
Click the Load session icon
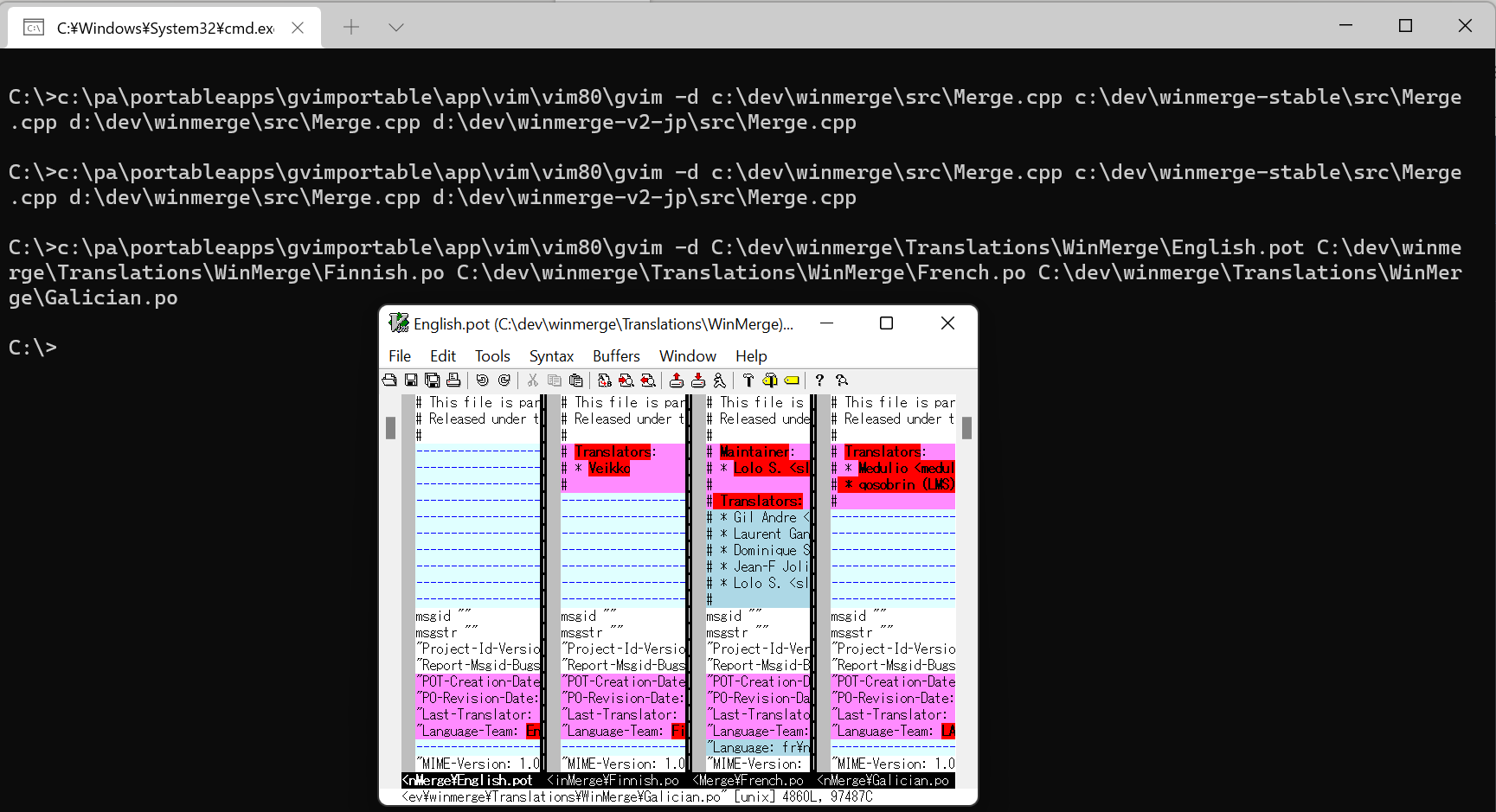point(677,380)
